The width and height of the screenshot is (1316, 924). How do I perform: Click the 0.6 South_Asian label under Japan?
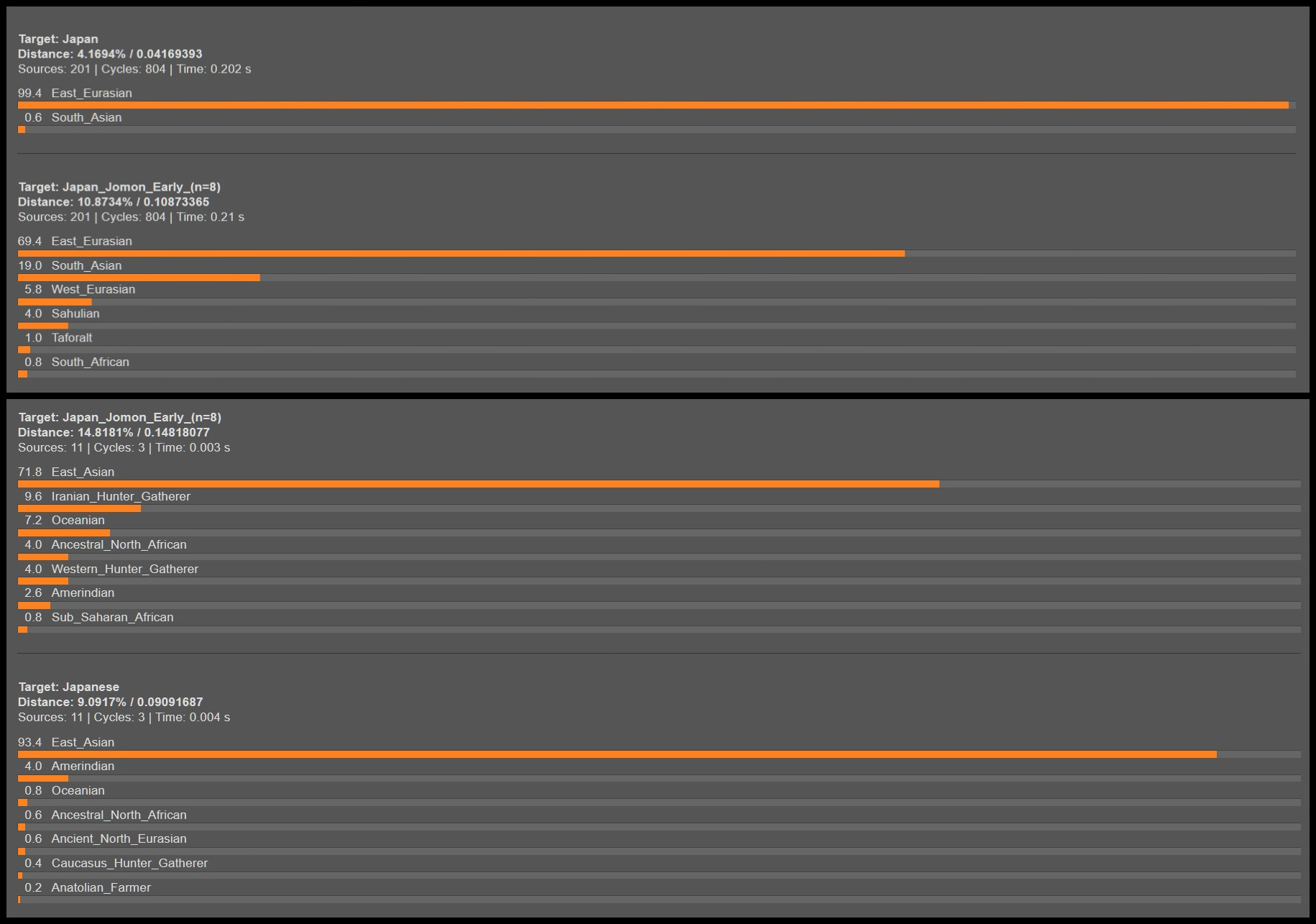[73, 117]
